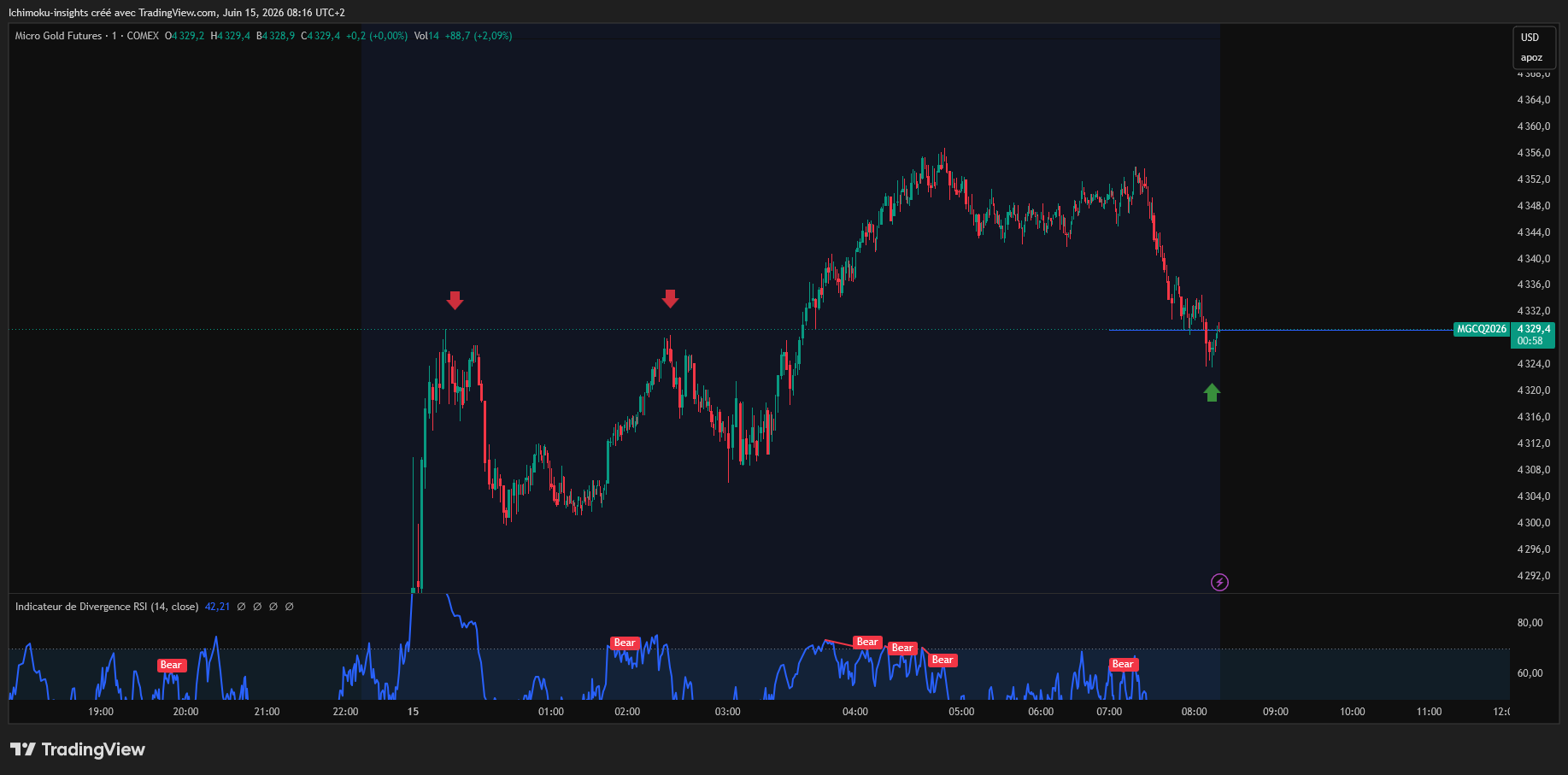Viewport: 1568px width, 775px height.
Task: Click the 4 356,0 price axis label
Action: click(1533, 153)
